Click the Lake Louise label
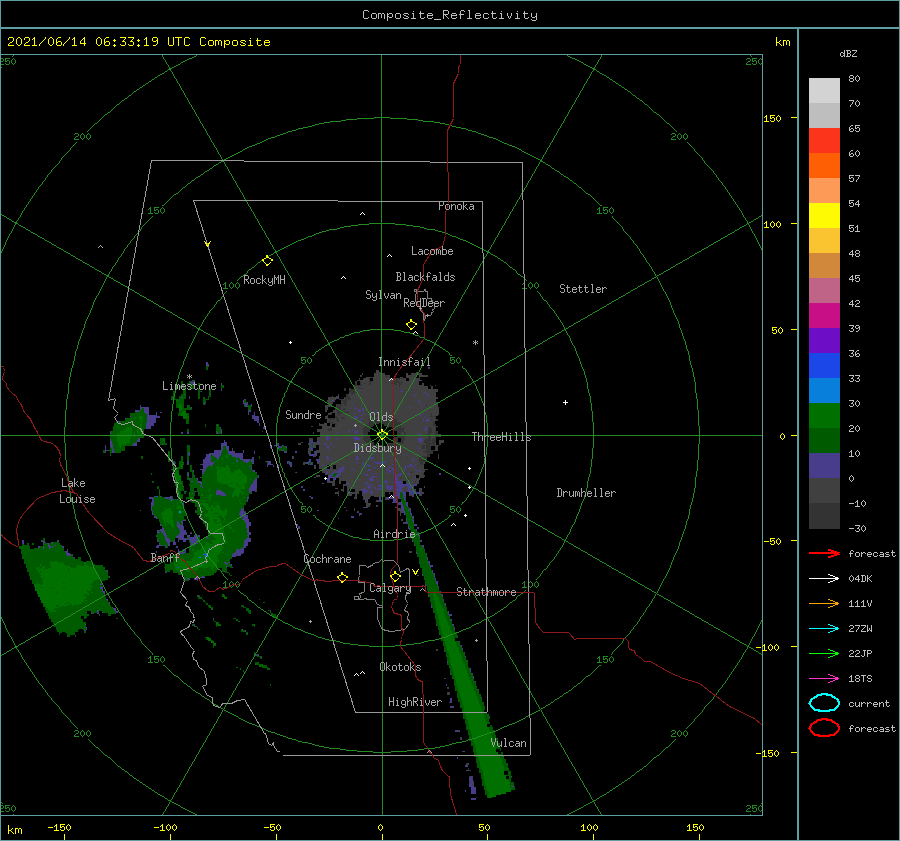Image resolution: width=900 pixels, height=841 pixels. coord(77,491)
